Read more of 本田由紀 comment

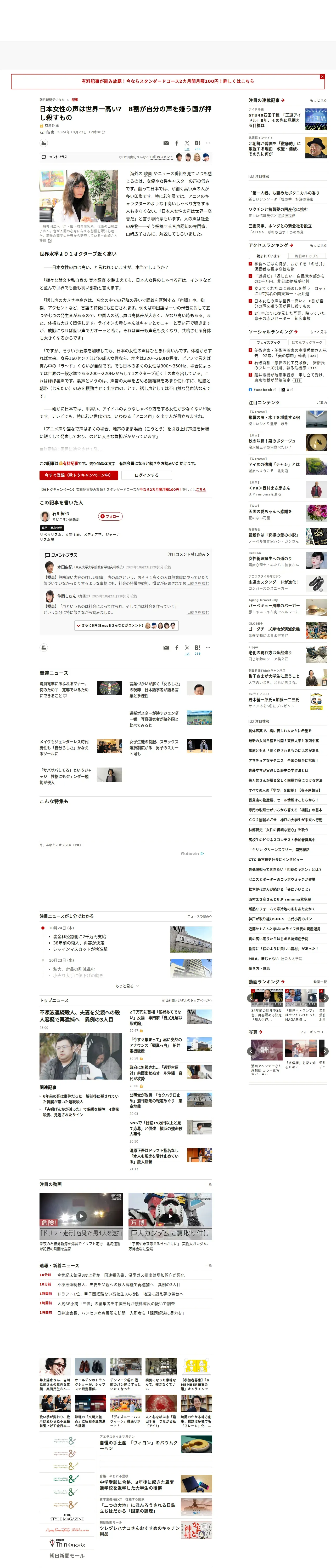pyautogui.click(x=198, y=584)
